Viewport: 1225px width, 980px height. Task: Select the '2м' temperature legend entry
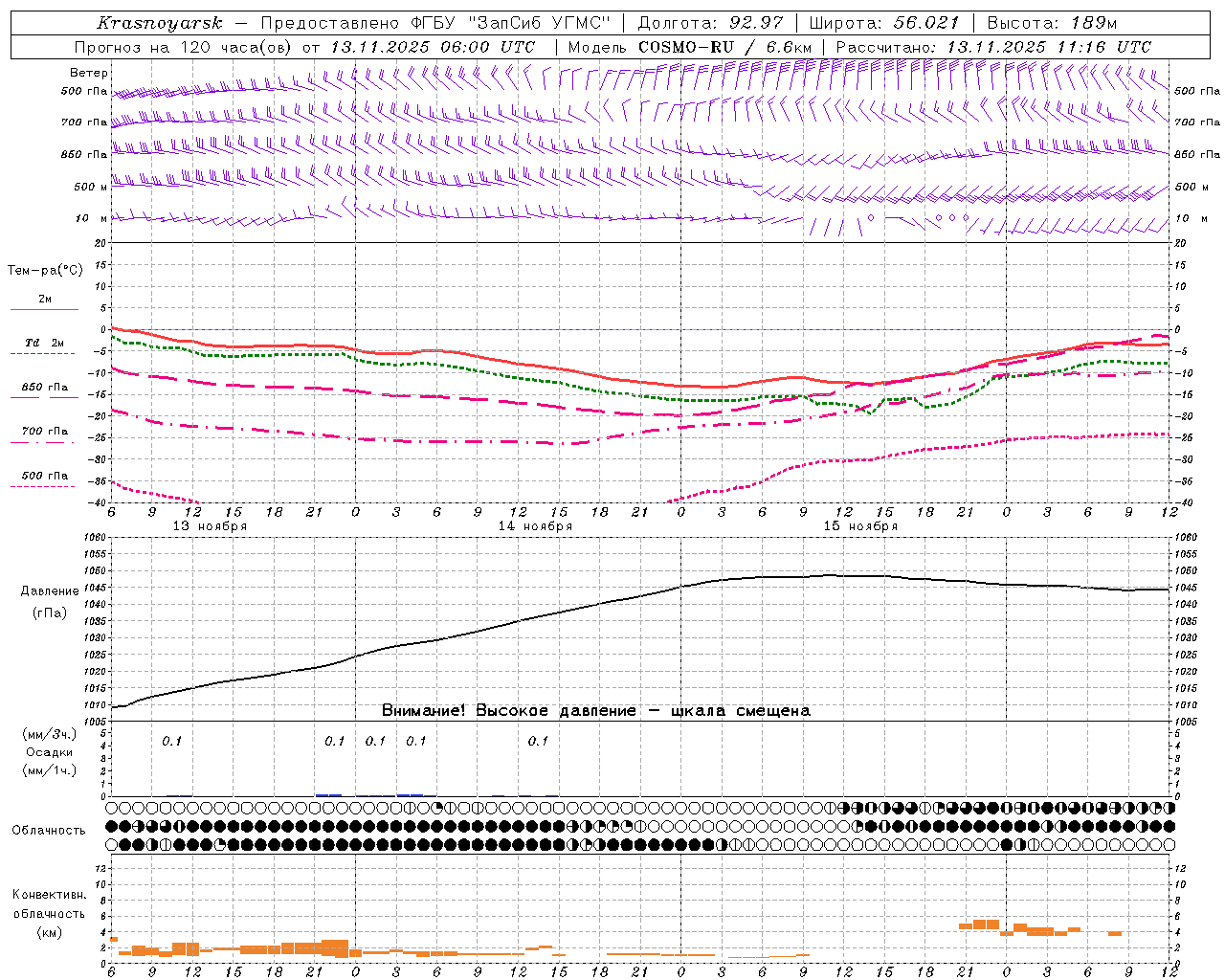[45, 300]
